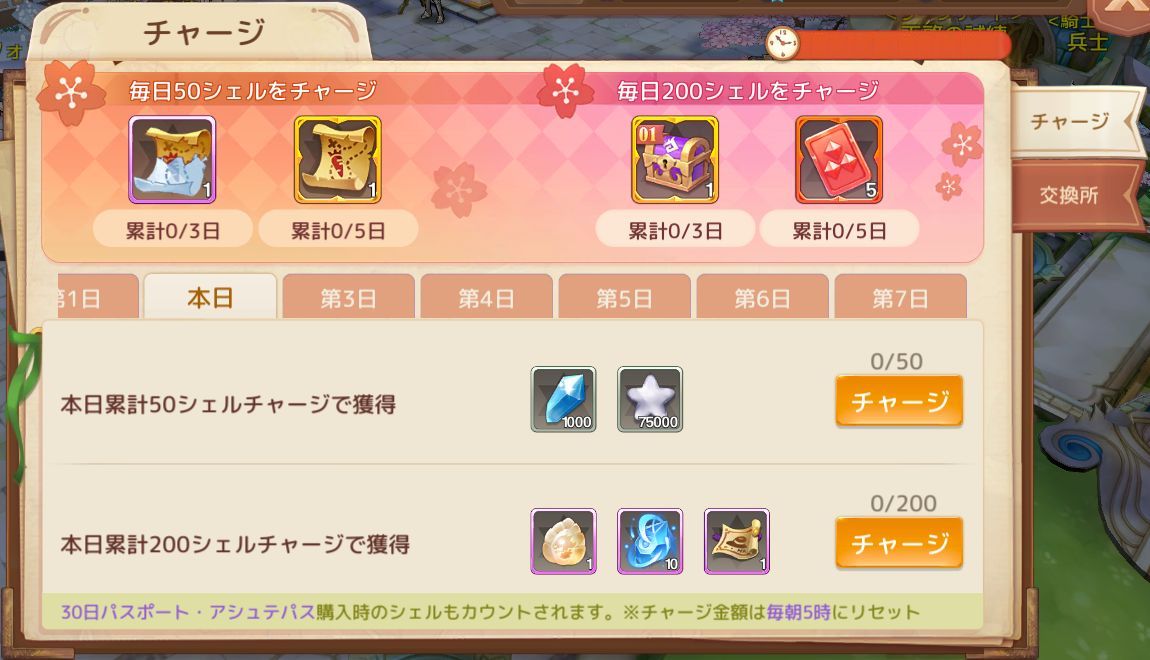1150x660 pixels.
Task: Click チャージ button for the 0/50 reward
Action: 899,401
